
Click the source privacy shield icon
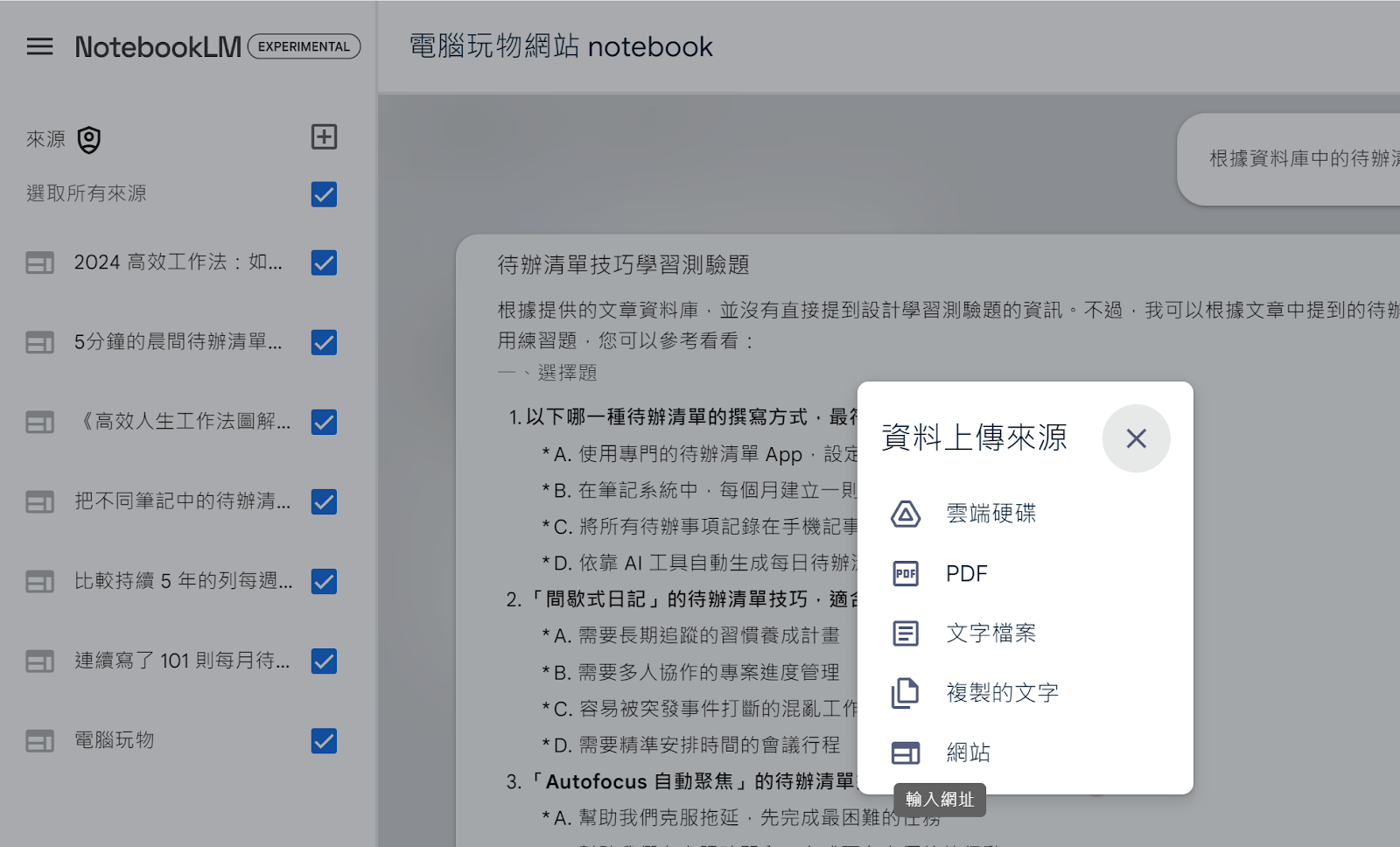pos(89,140)
